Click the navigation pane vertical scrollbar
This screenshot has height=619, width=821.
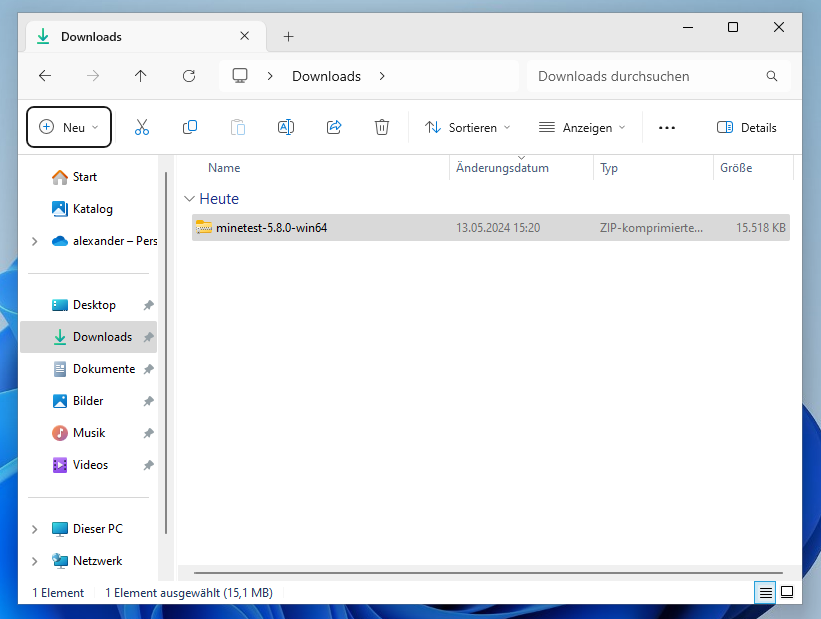[166, 352]
